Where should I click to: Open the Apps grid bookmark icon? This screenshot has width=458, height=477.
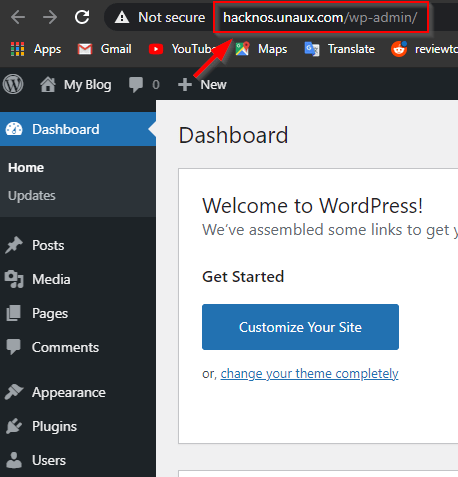[x=17, y=49]
